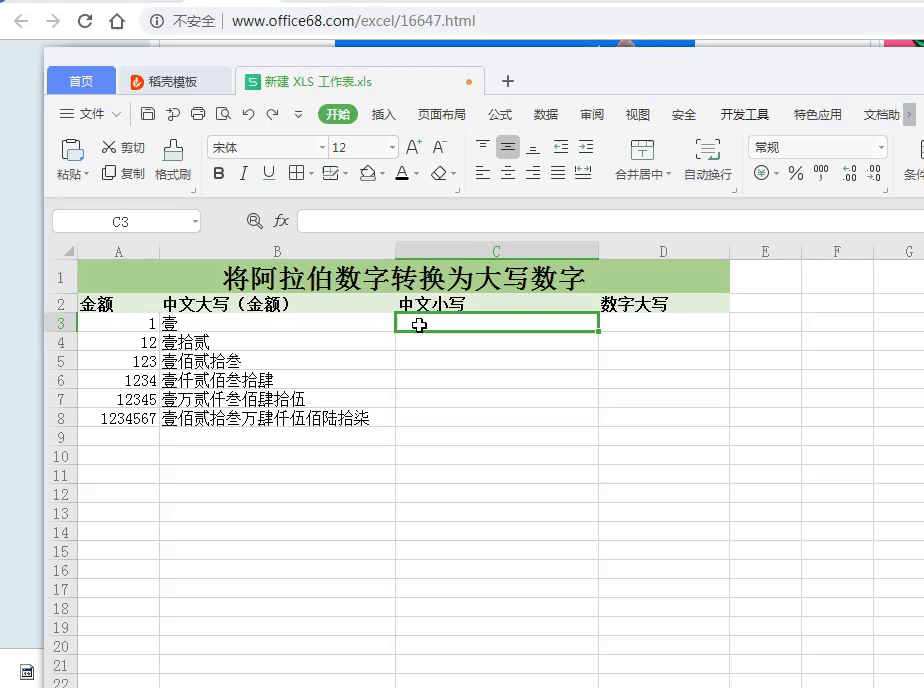The height and width of the screenshot is (688, 924).
Task: Switch to the 首页 tab
Action: click(x=81, y=81)
